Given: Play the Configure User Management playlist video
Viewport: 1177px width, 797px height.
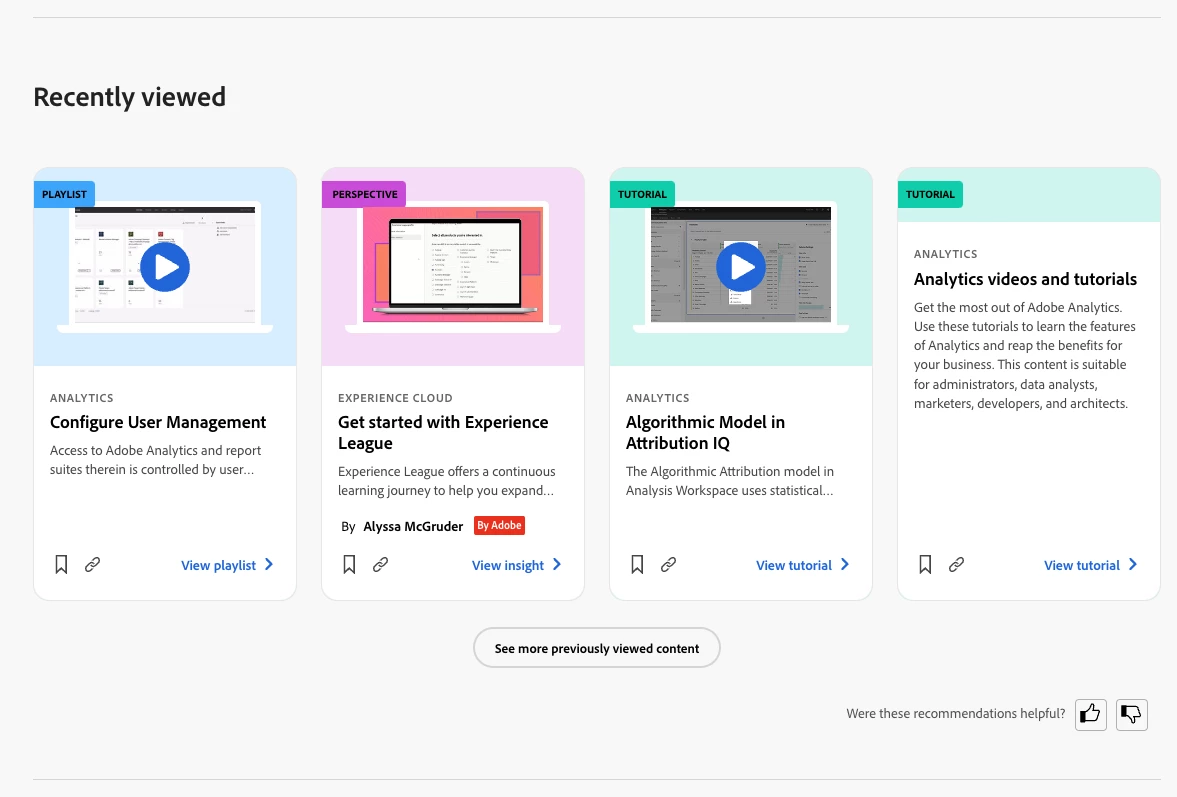Looking at the screenshot, I should tap(165, 266).
